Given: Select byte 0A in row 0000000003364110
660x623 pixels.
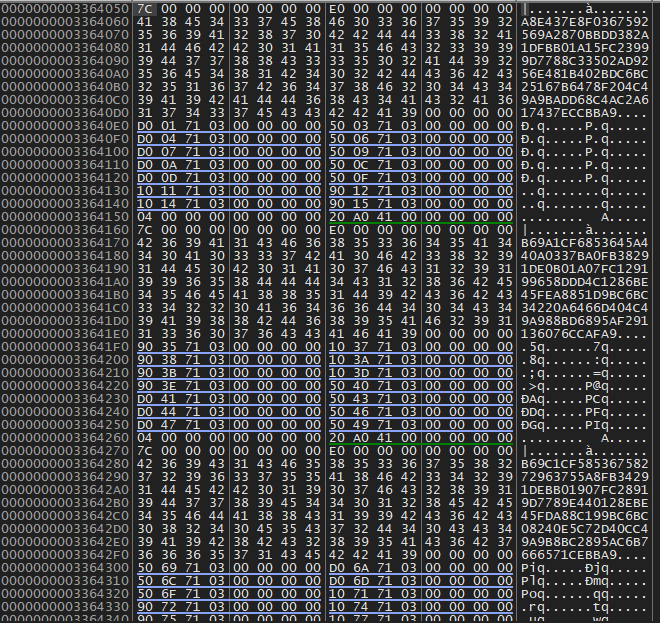Looking at the screenshot, I should 169,165.
